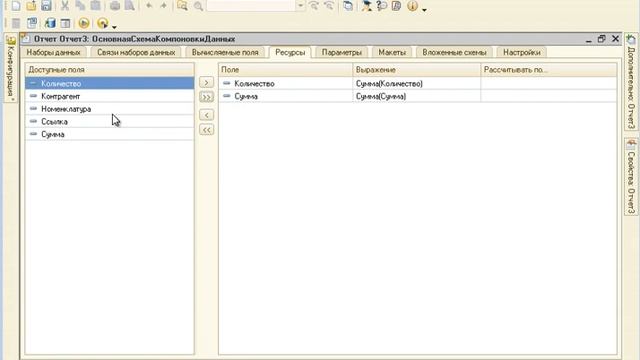Select Количество in available fields list

point(109,83)
